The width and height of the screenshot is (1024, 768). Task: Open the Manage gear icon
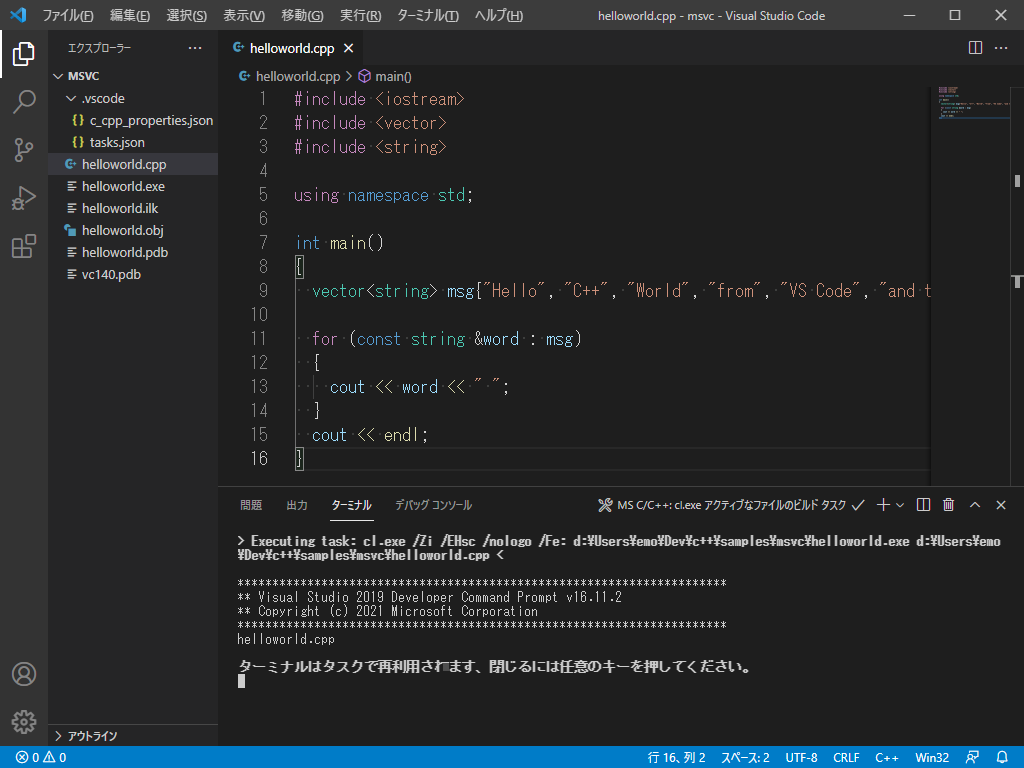tap(24, 722)
